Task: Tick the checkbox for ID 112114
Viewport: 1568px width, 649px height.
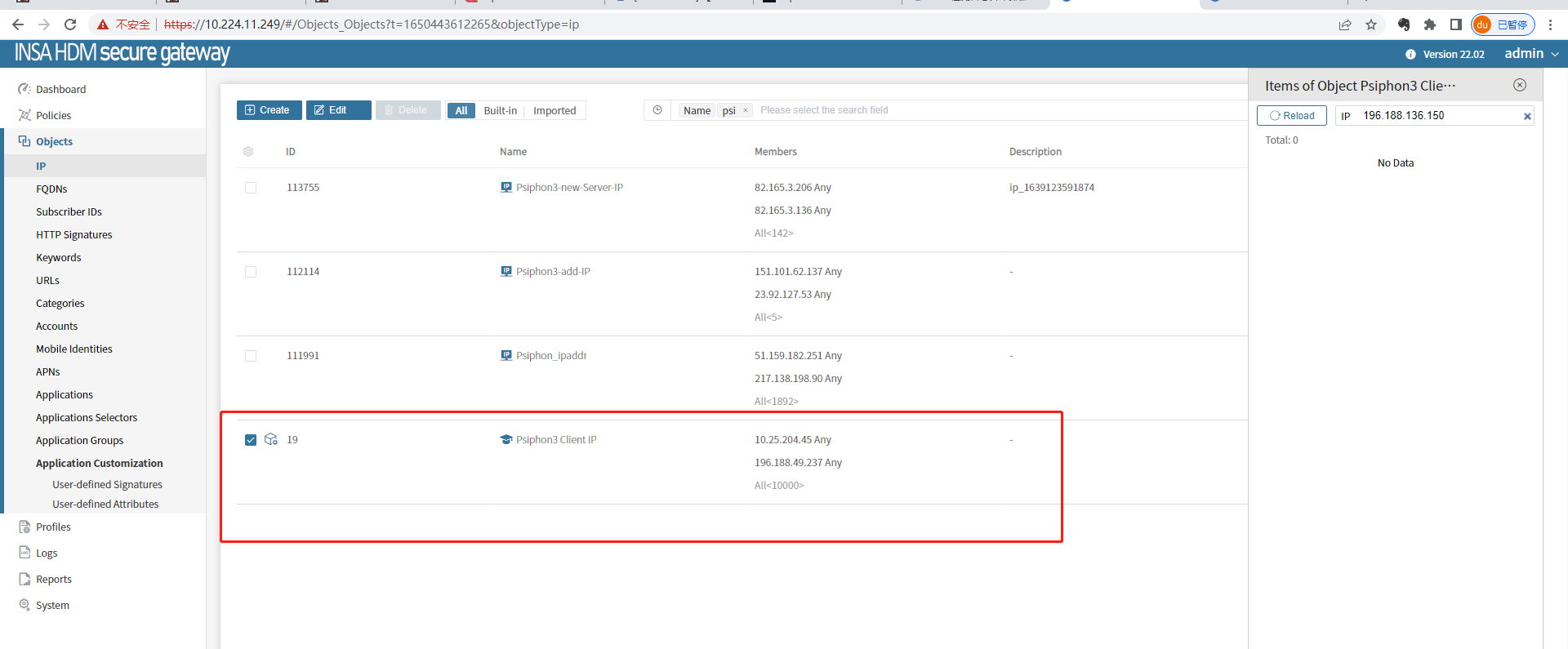Action: tap(251, 272)
